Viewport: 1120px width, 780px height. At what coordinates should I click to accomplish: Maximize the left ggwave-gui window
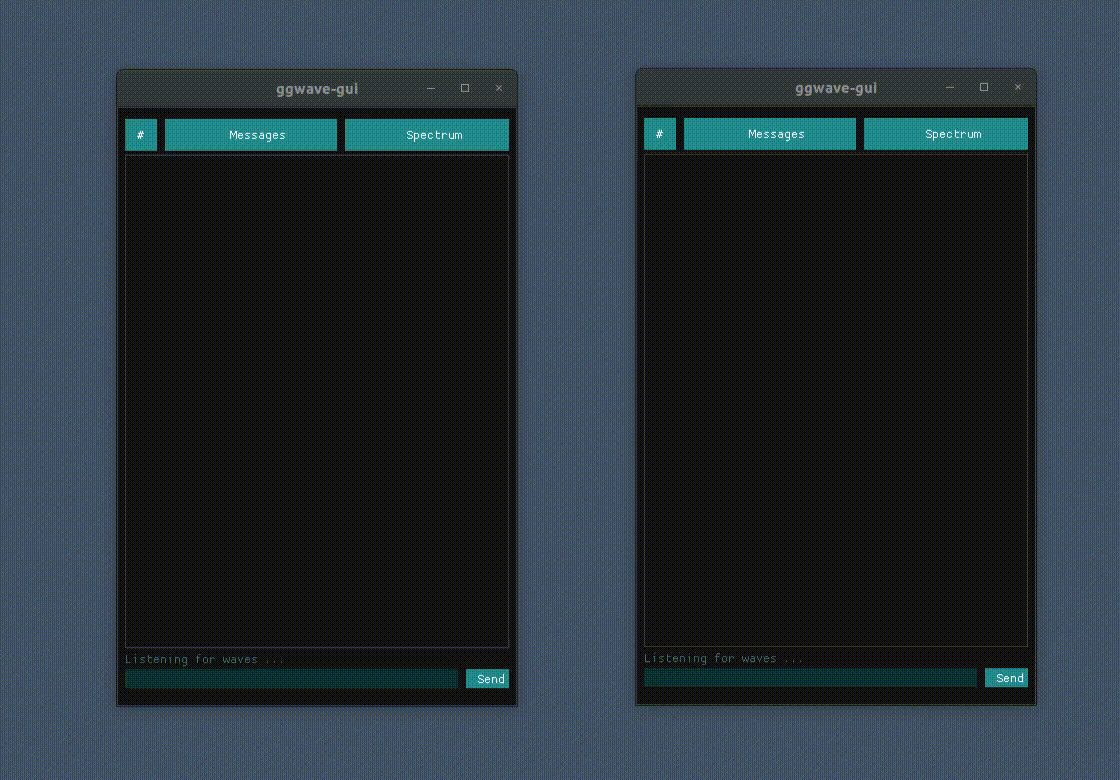pos(465,89)
